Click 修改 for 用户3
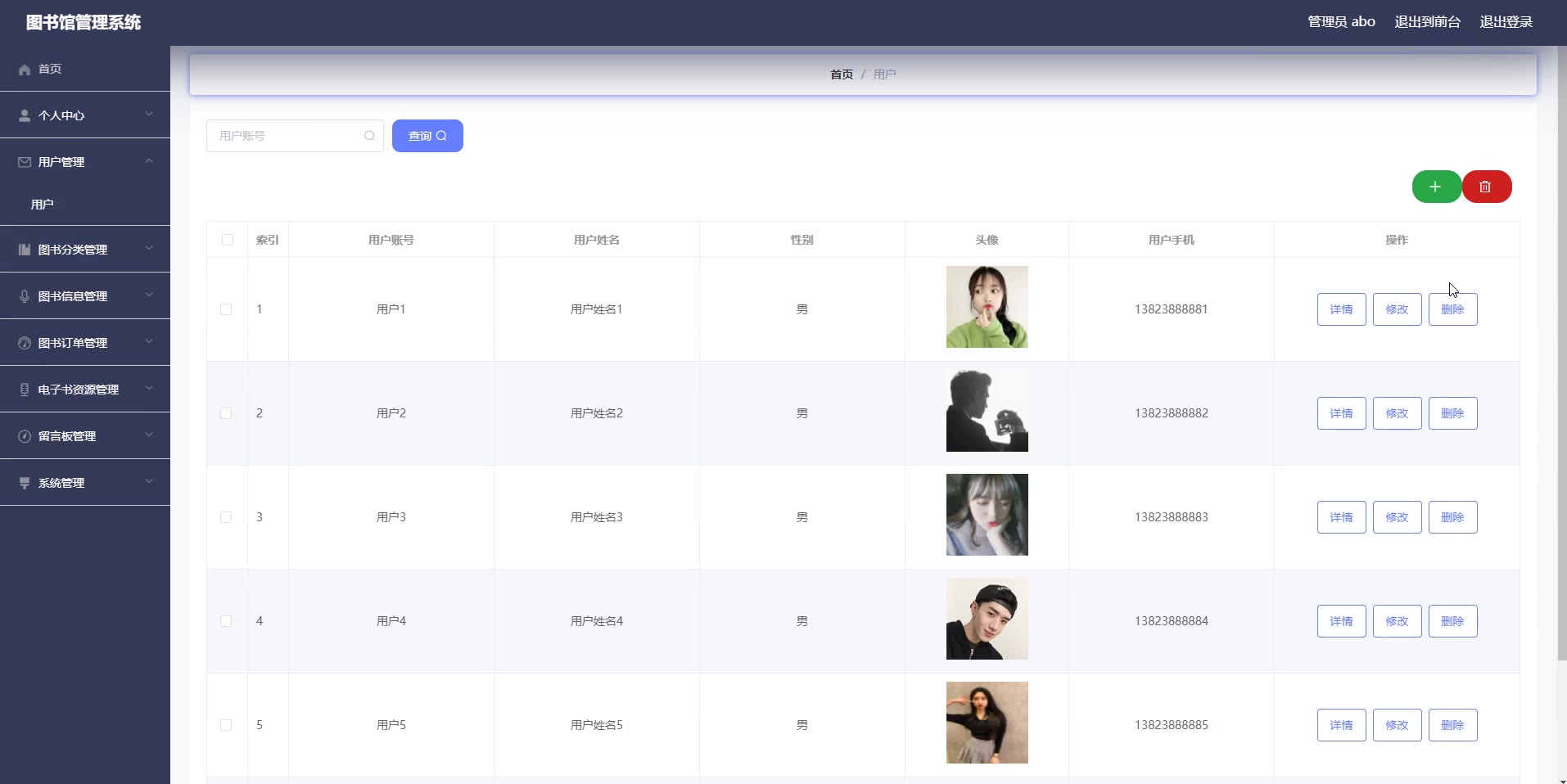The image size is (1567, 784). click(x=1397, y=517)
